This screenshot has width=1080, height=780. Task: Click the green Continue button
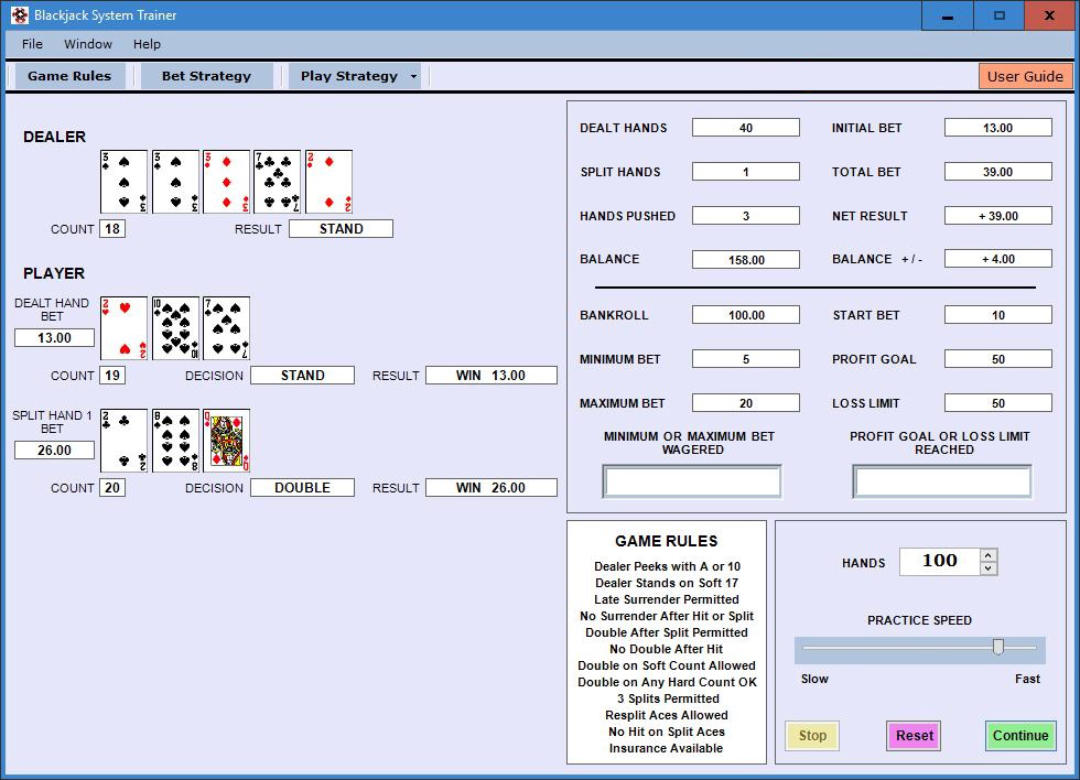pos(1020,735)
